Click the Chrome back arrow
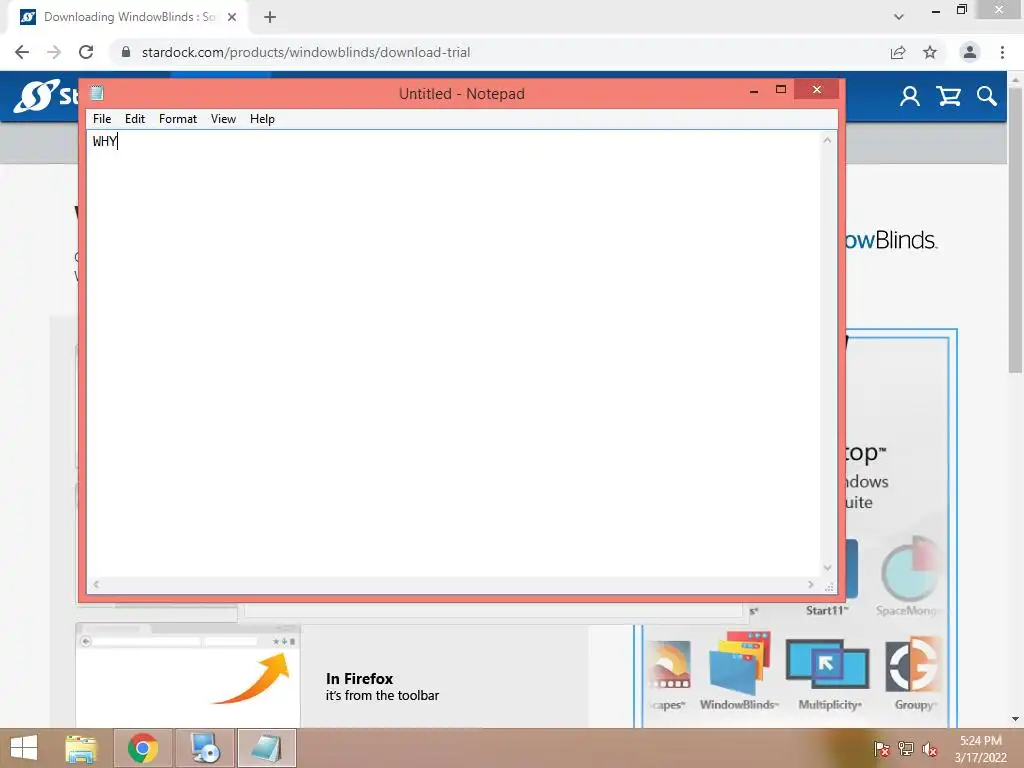 click(x=22, y=52)
